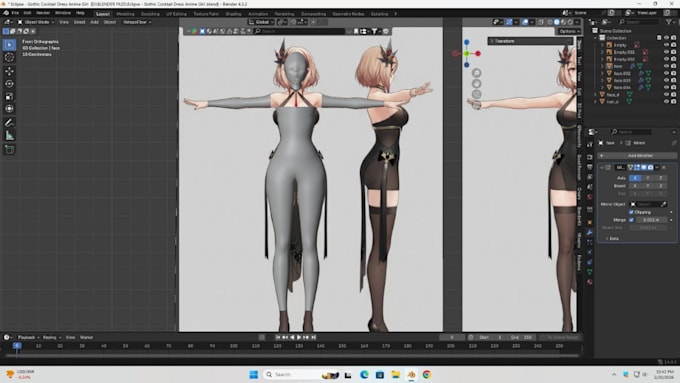Switch to the UV Editing workspace tab

point(177,14)
